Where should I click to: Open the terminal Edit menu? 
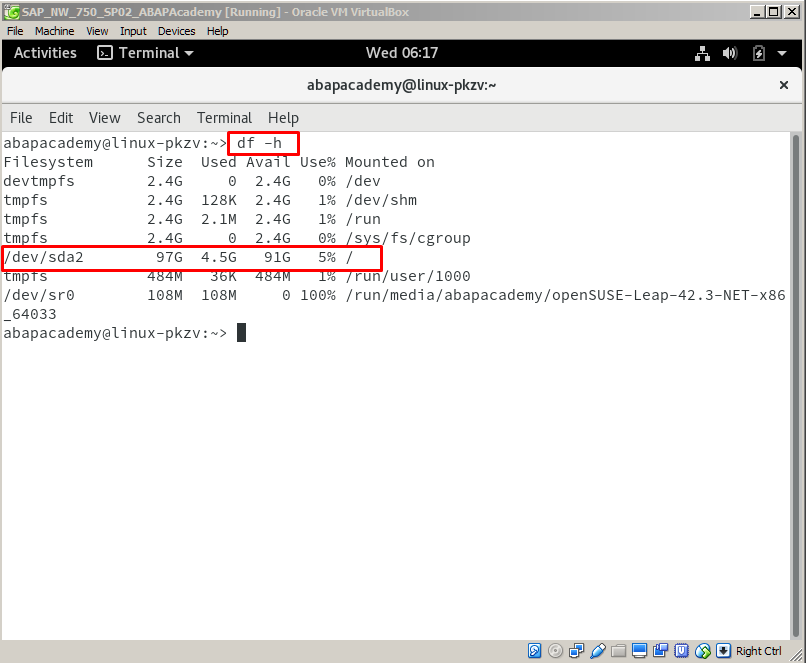[x=61, y=118]
